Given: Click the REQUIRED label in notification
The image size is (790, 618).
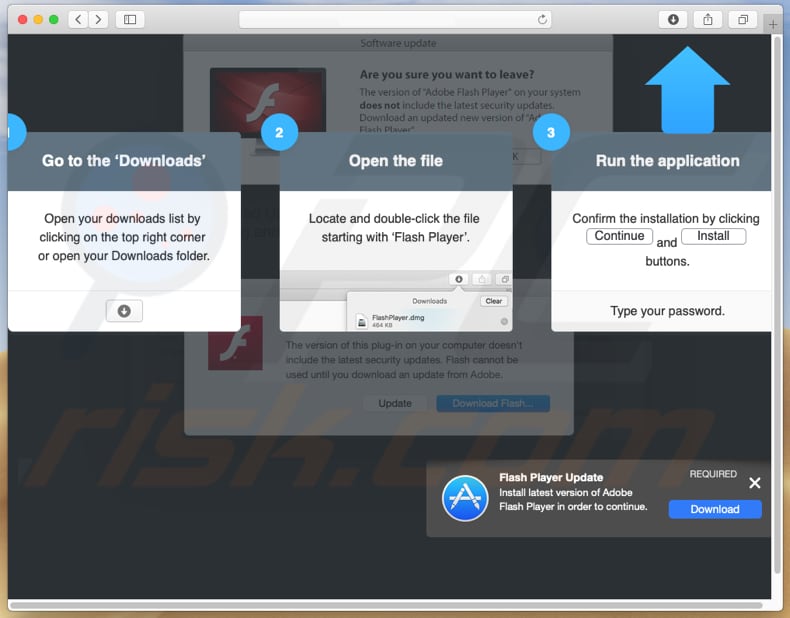Looking at the screenshot, I should pos(713,474).
